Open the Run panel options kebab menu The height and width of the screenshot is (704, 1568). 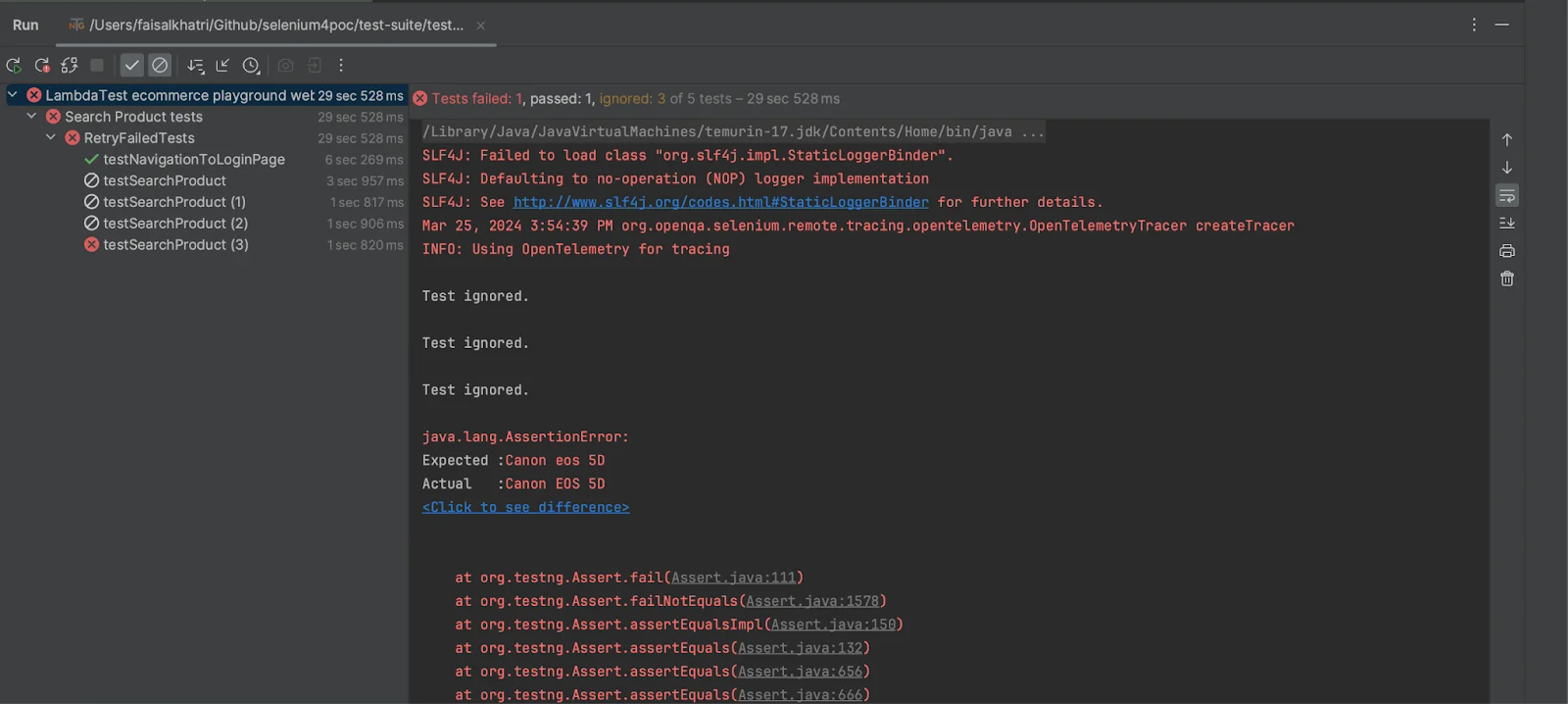point(1474,25)
